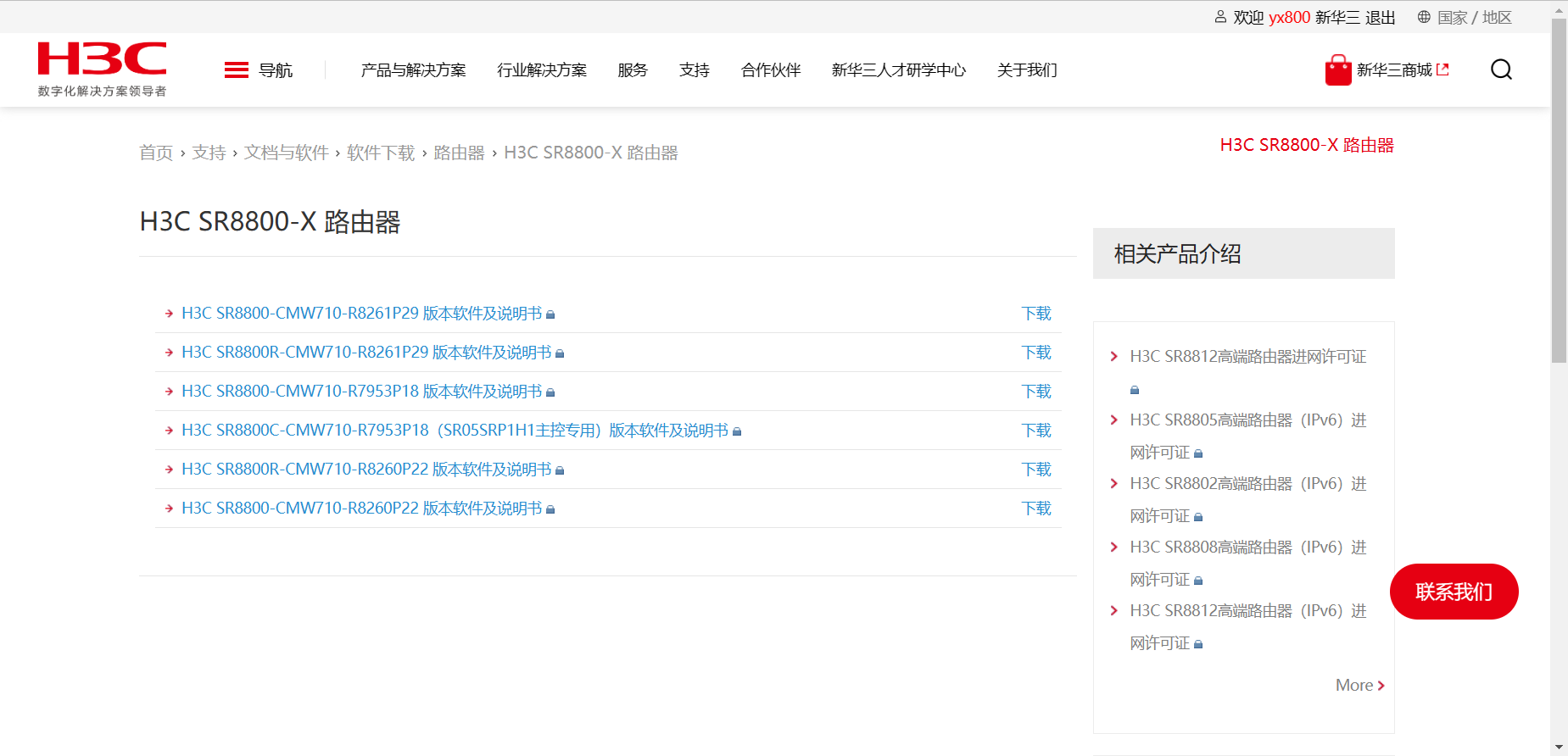Click 下载 for SR8800C-CMW710-R7953P18
Viewport: 1568px width, 756px height.
pyautogui.click(x=1036, y=431)
